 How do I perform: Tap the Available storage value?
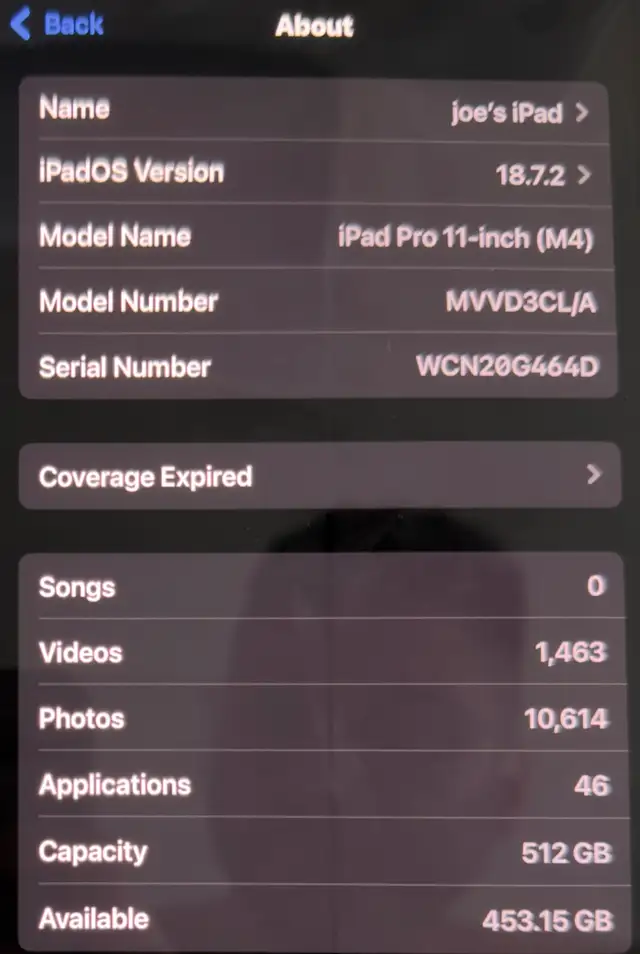pos(548,921)
